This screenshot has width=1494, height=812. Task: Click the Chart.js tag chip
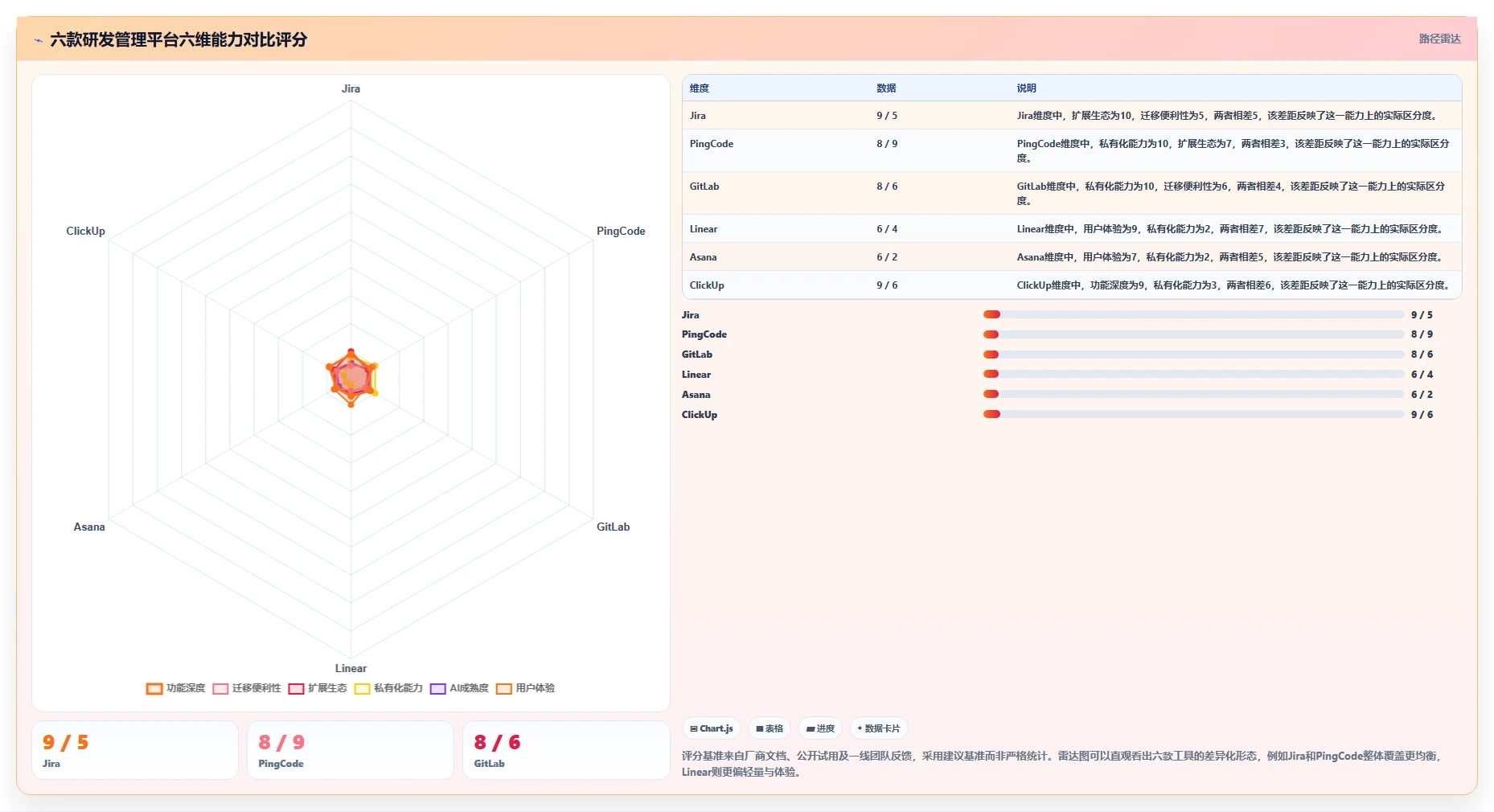pos(712,728)
